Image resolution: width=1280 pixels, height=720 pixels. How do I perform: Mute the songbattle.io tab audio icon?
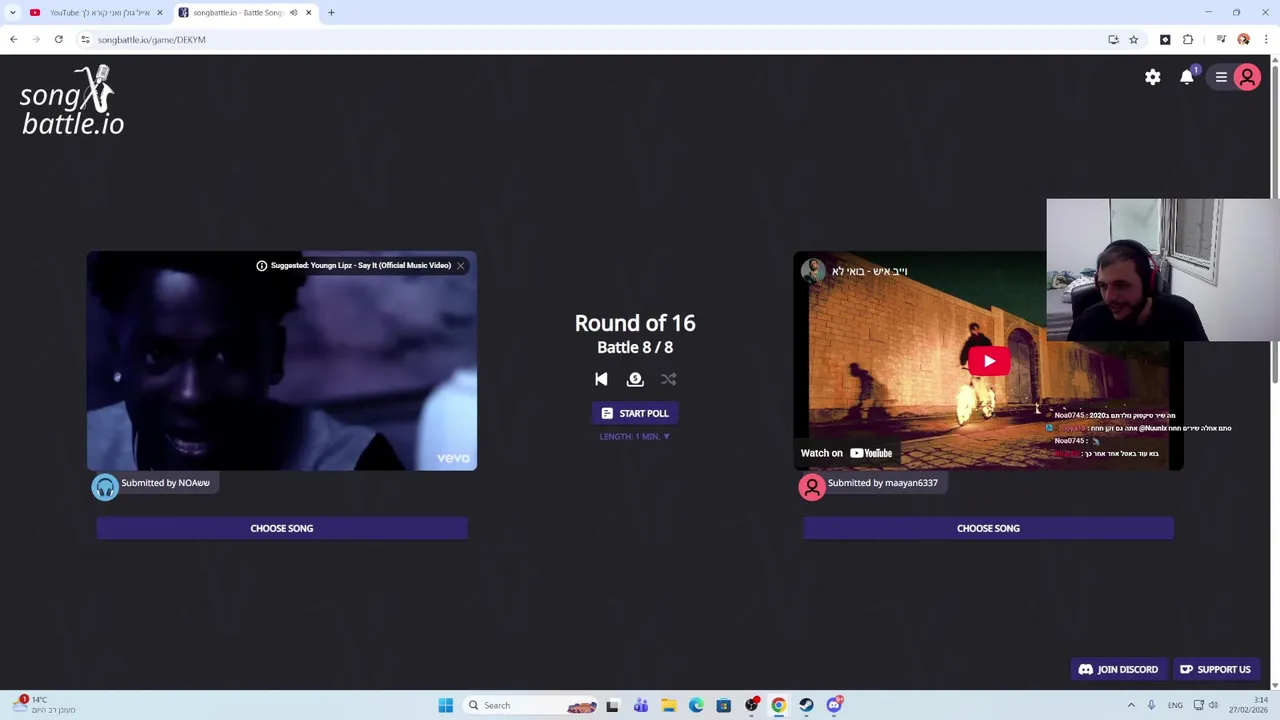point(293,12)
